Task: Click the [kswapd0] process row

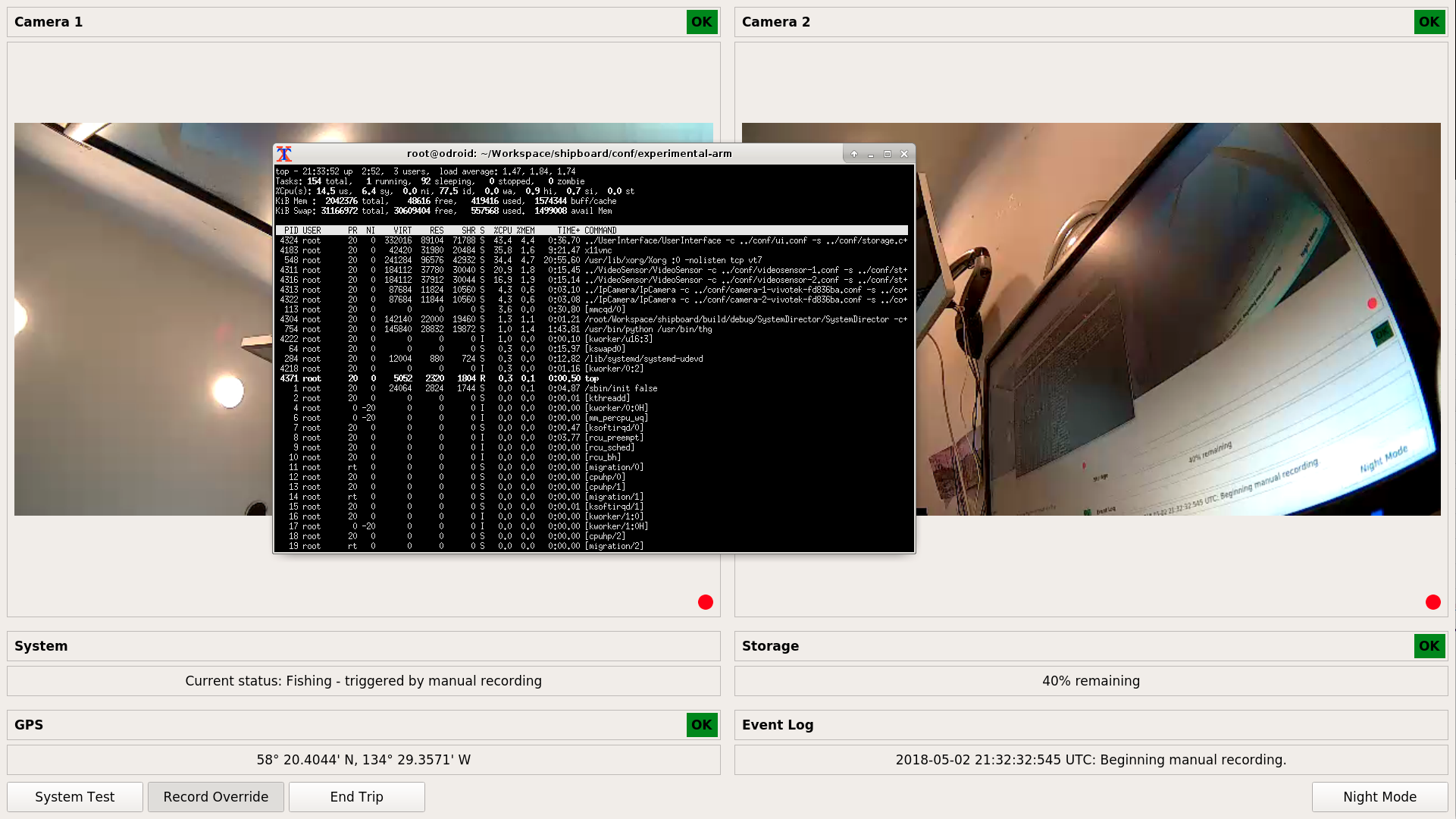Action: click(x=592, y=349)
